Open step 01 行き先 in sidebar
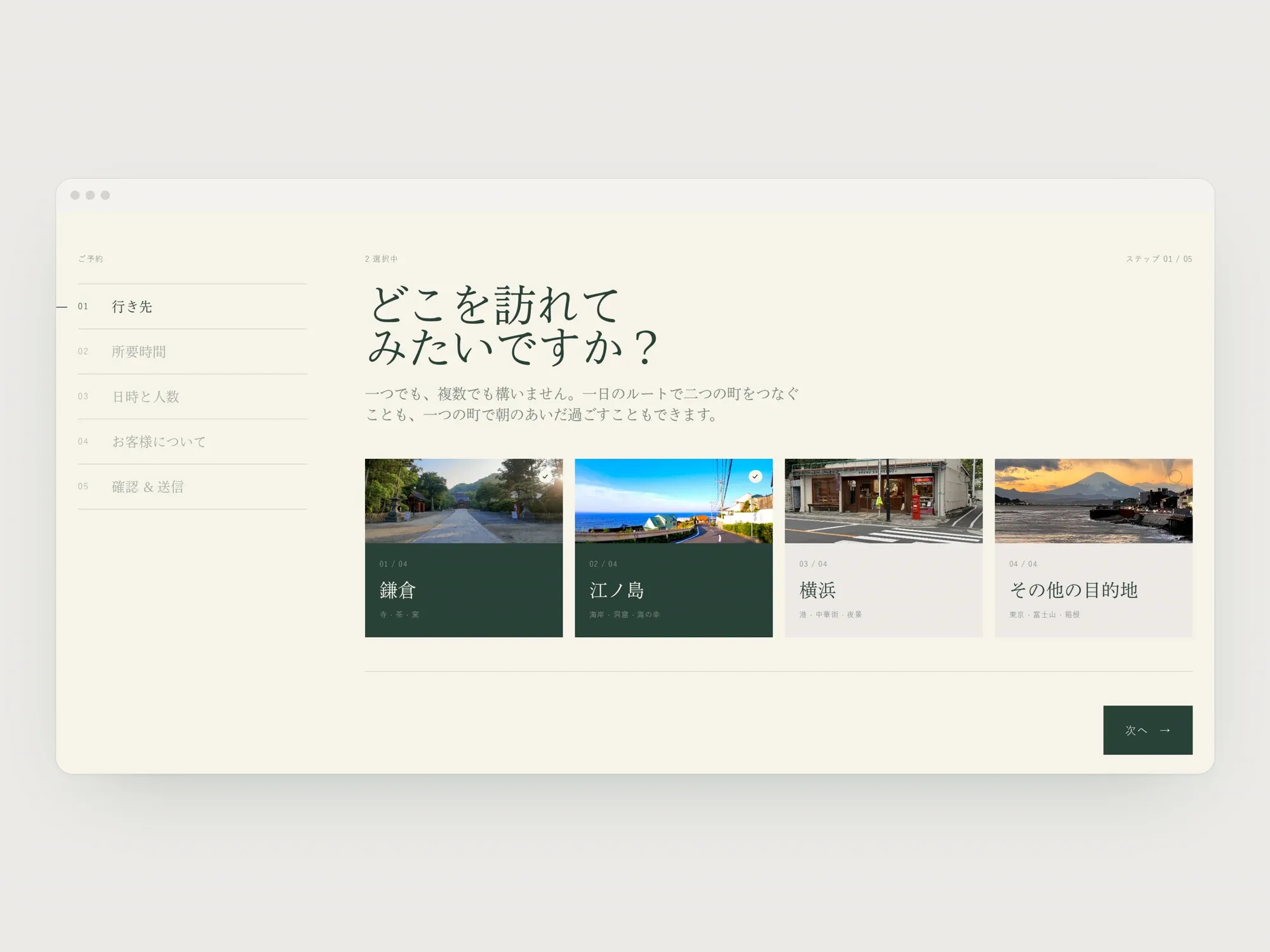The image size is (1270, 952). tap(192, 307)
